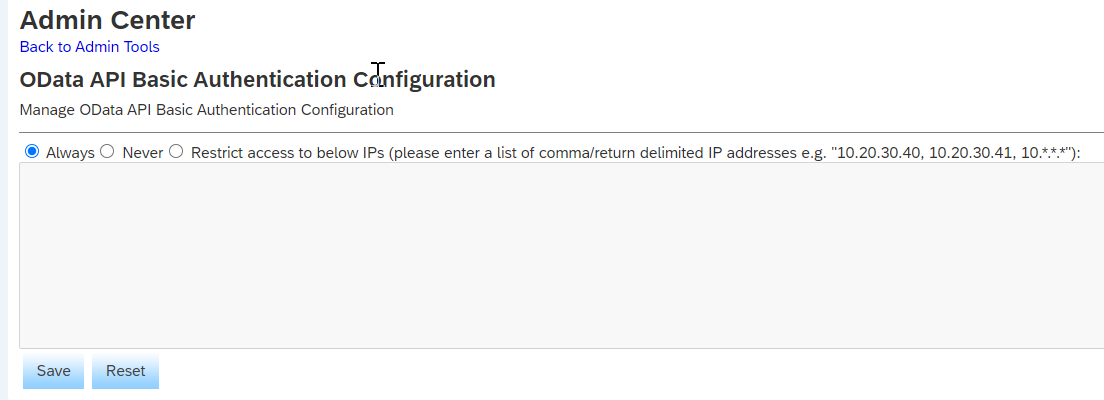Click the Back to Admin Tools link
1104x400 pixels.
[x=89, y=46]
